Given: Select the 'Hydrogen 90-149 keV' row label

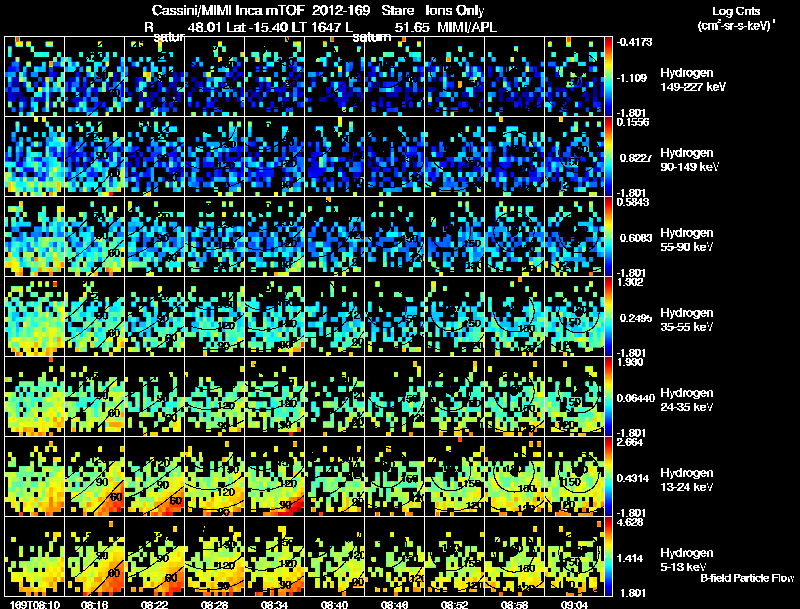Looking at the screenshot, I should [689, 160].
